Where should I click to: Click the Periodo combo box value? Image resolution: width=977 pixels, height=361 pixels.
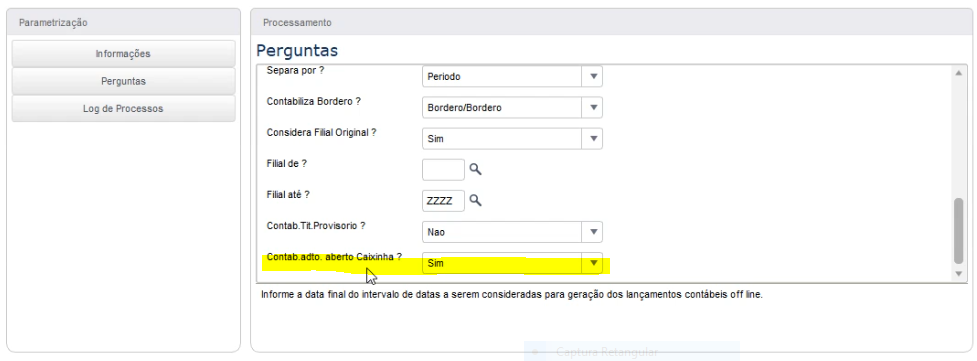[502, 77]
